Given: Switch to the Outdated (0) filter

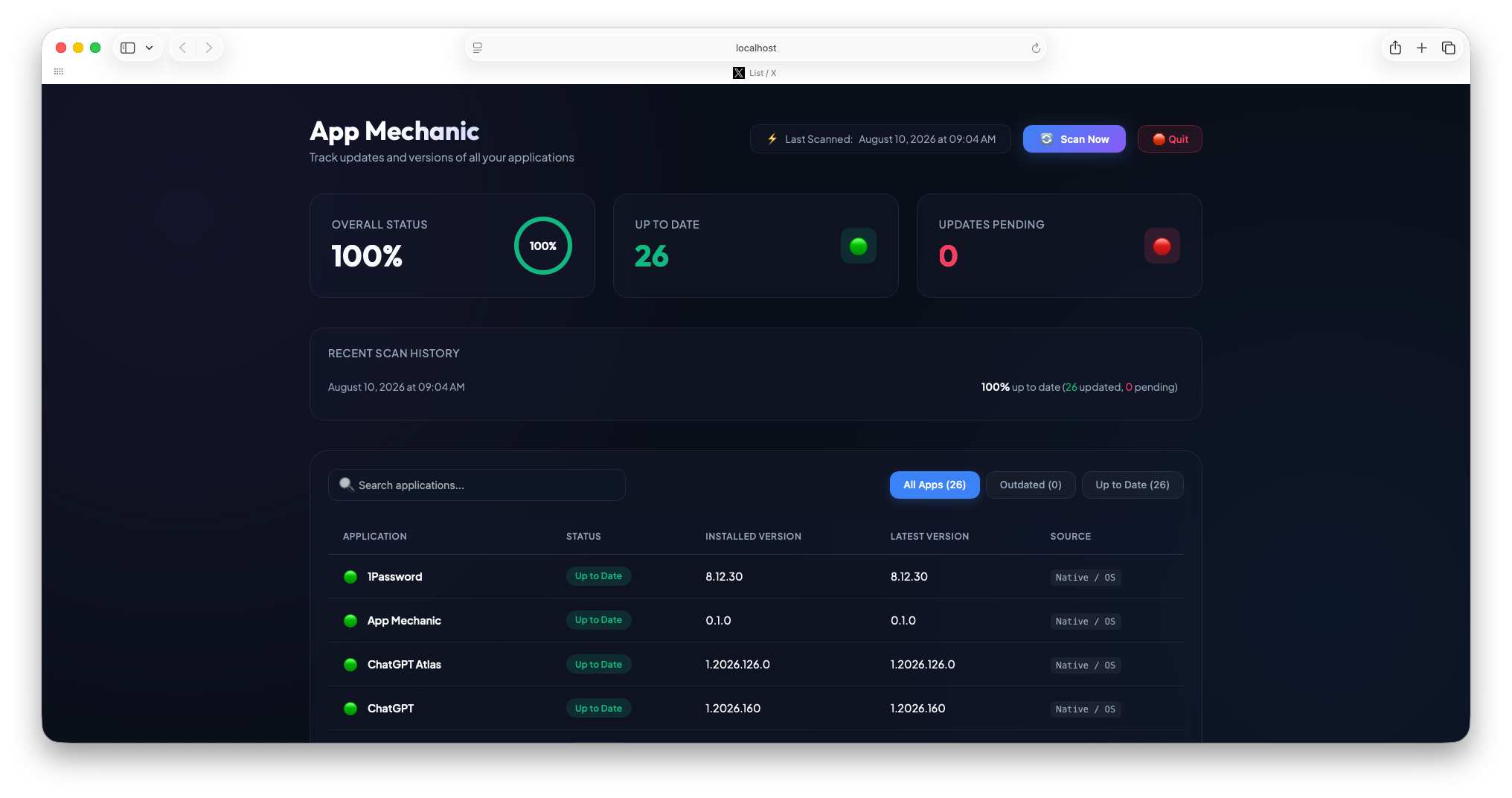Looking at the screenshot, I should pos(1031,485).
